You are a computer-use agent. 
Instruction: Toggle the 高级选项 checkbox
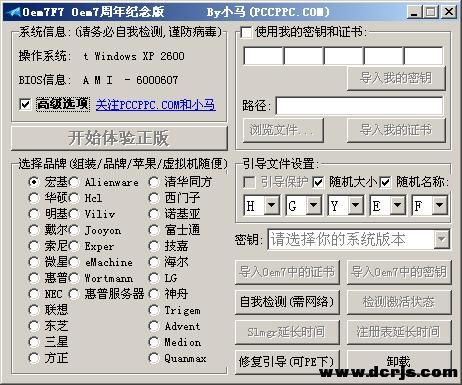coord(25,104)
